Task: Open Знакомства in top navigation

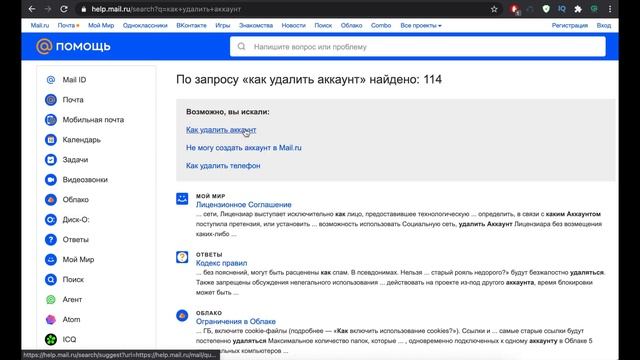Action: [x=256, y=25]
